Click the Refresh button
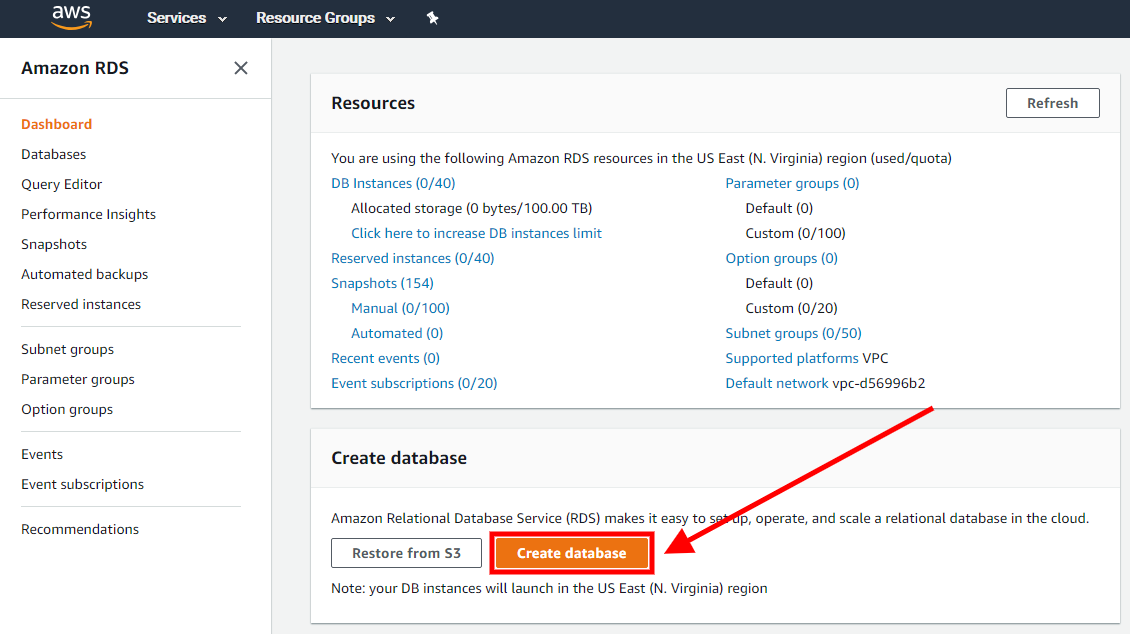The height and width of the screenshot is (634, 1130). (1052, 103)
